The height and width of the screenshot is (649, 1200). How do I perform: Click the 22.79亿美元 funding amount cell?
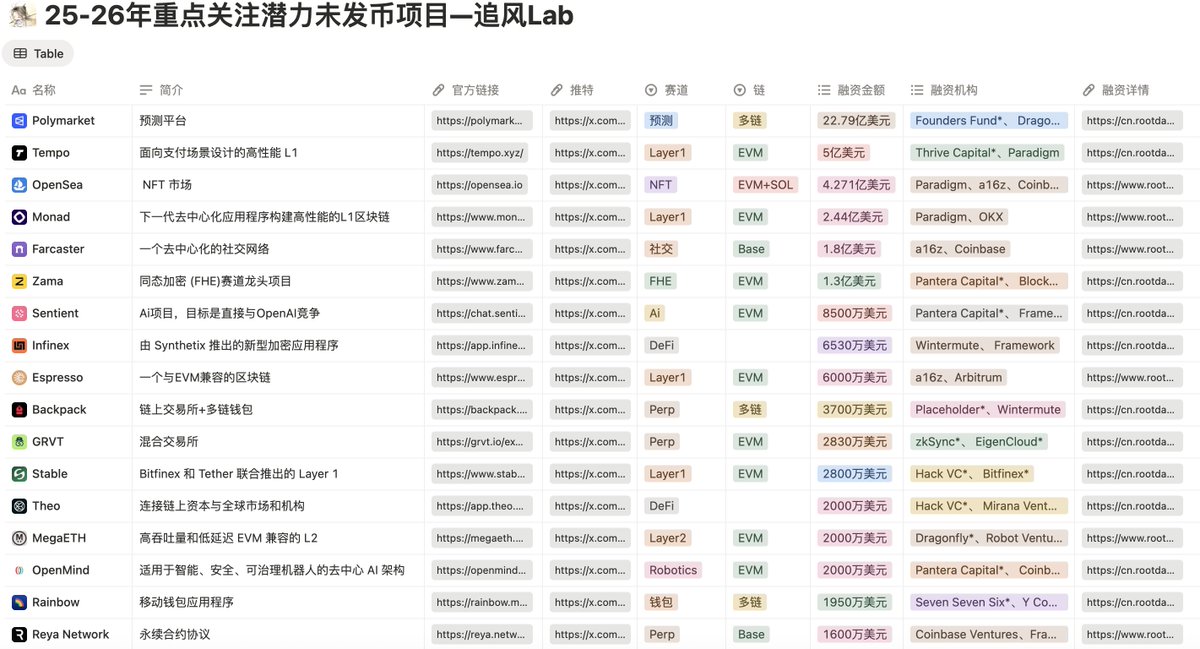[x=855, y=121]
